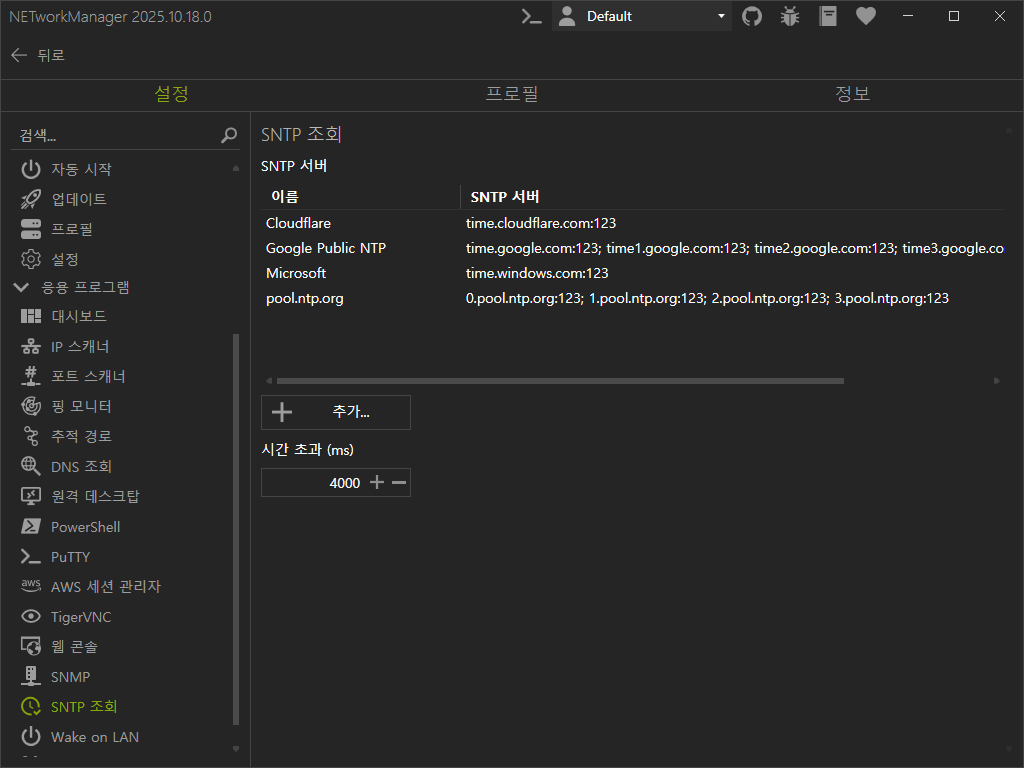
Task: Select the Google Public NTP row
Action: (x=633, y=248)
